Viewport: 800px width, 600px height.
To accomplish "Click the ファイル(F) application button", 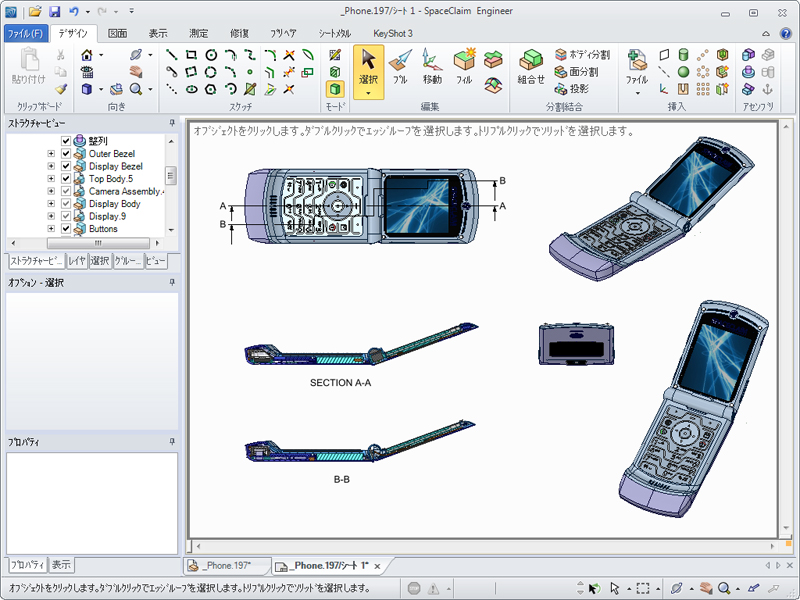I will pyautogui.click(x=24, y=33).
